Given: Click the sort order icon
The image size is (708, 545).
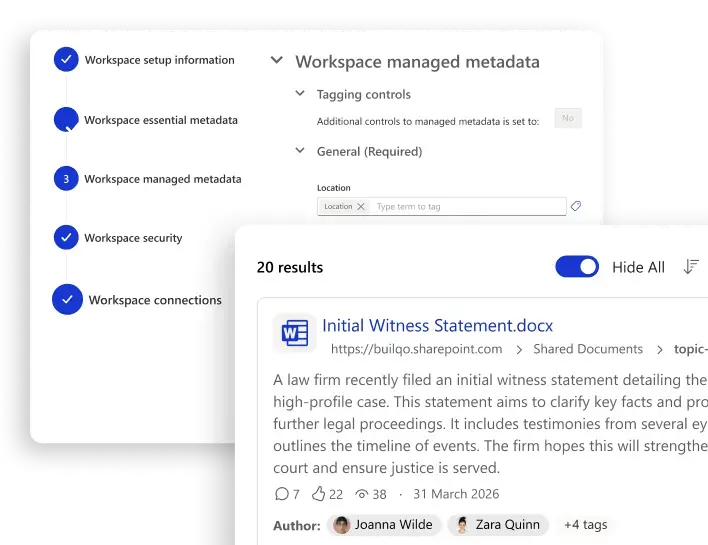Looking at the screenshot, I should click(x=690, y=267).
